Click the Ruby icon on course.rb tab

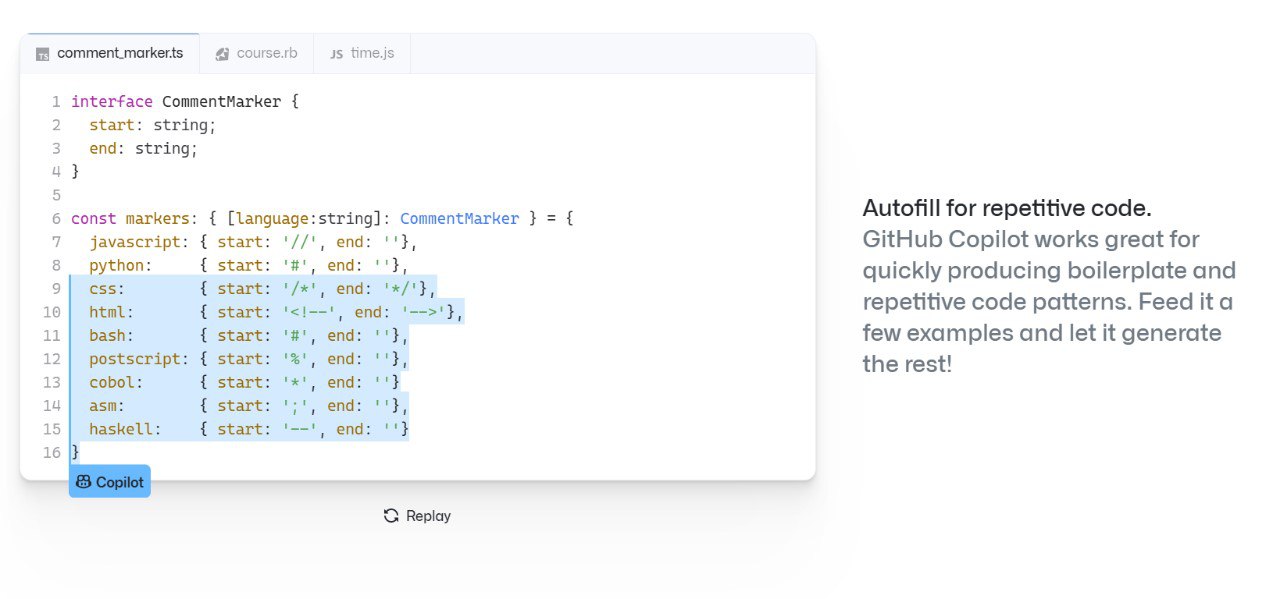coord(222,54)
